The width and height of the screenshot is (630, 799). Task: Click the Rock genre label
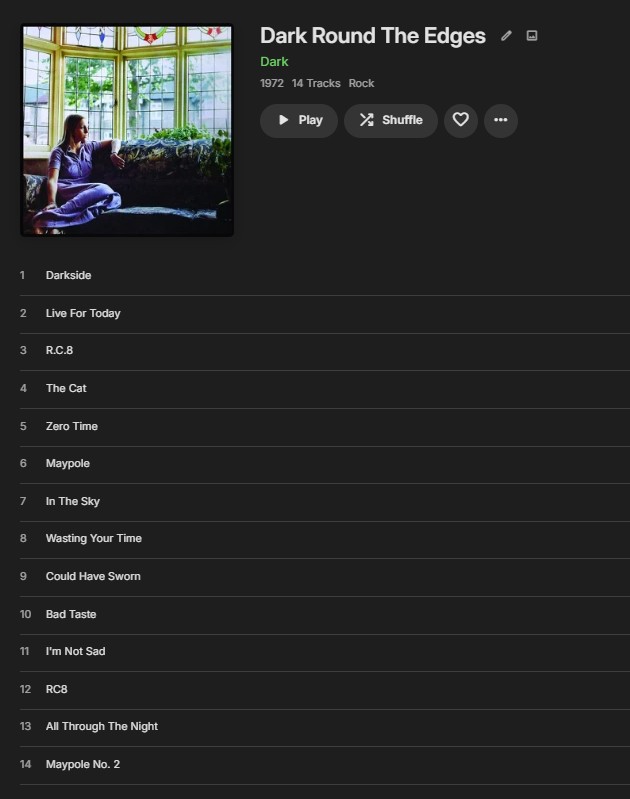click(361, 83)
